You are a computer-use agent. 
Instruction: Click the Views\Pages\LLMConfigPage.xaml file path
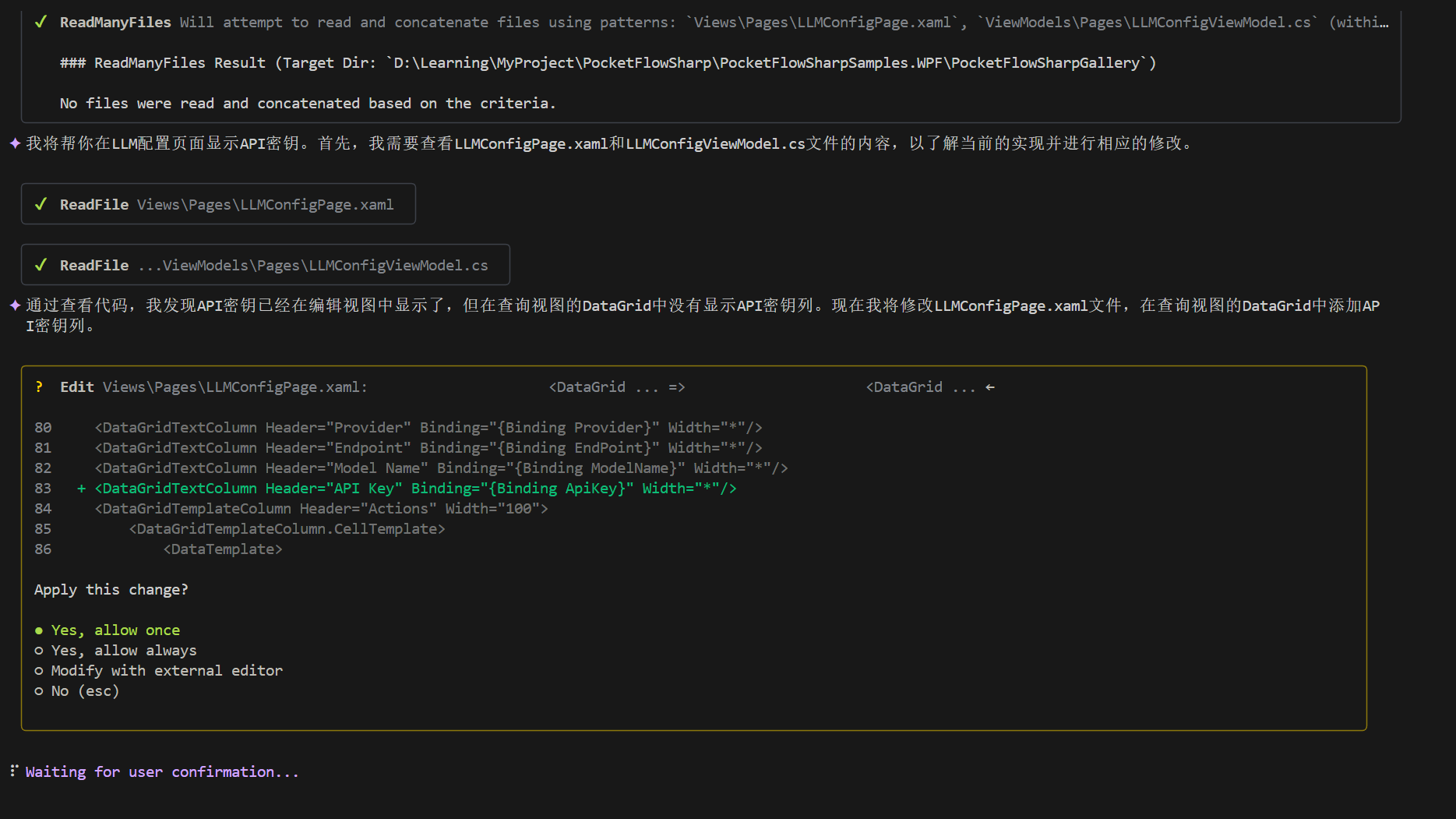point(265,204)
